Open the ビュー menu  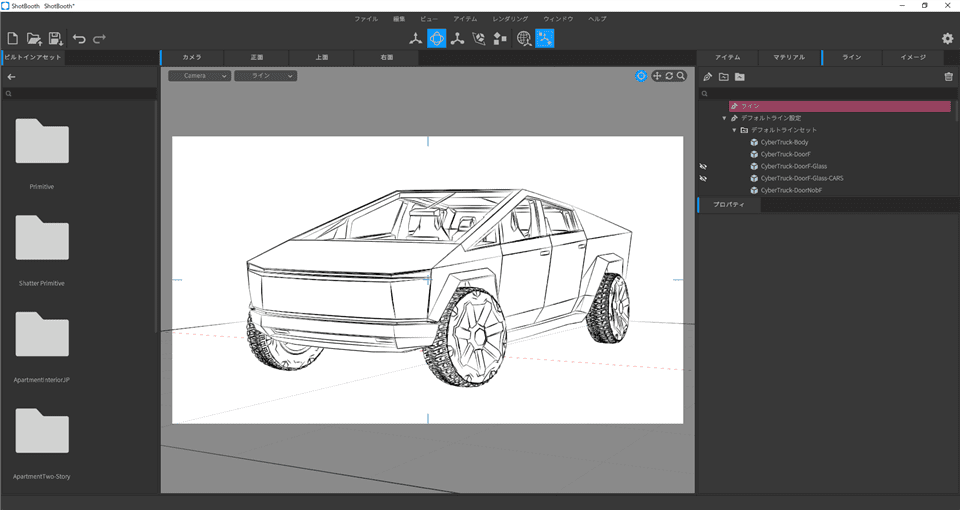click(x=429, y=19)
